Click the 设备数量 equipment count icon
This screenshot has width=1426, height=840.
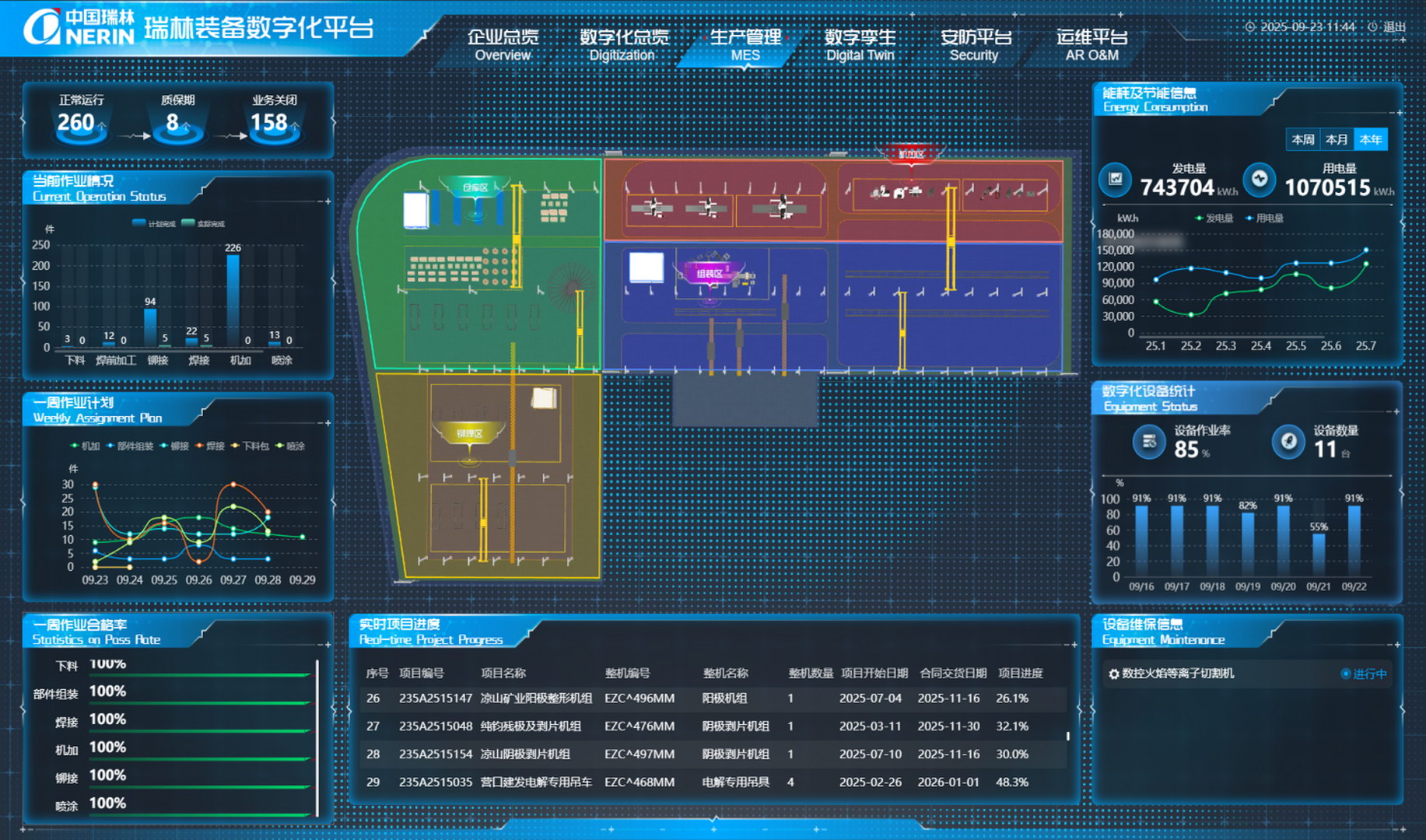pyautogui.click(x=1288, y=442)
